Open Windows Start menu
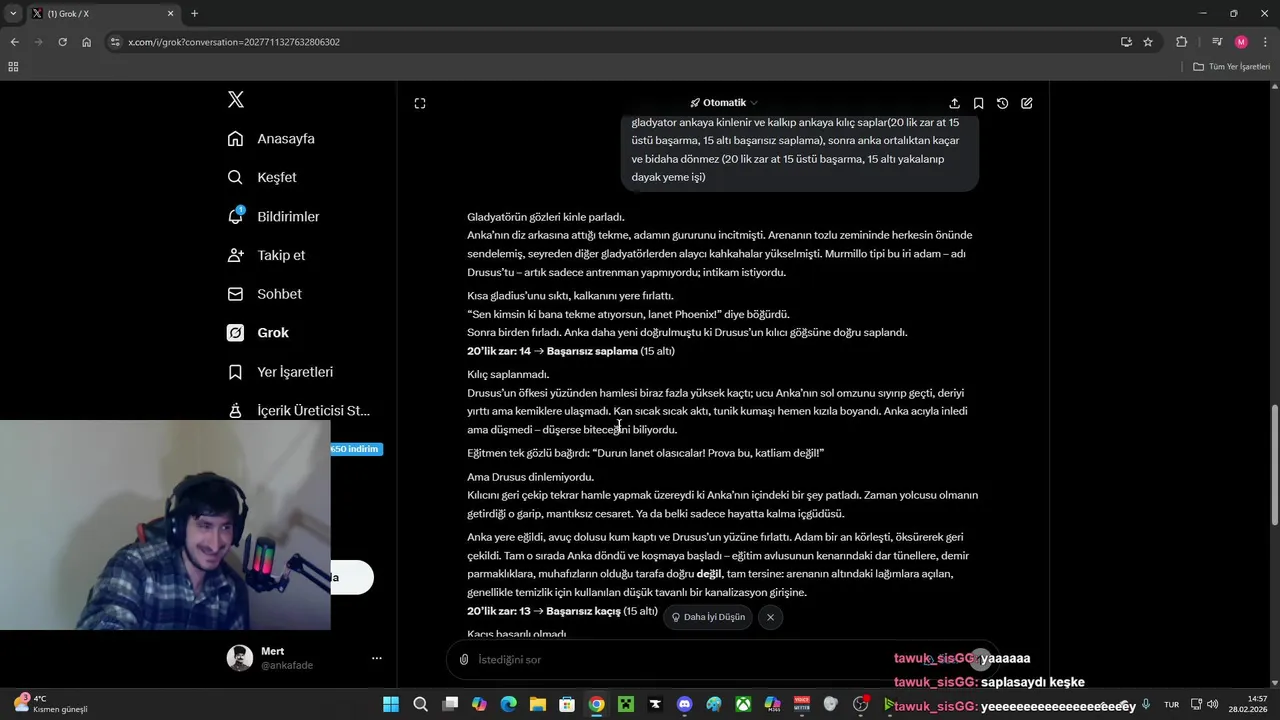The width and height of the screenshot is (1280, 720). tap(391, 704)
